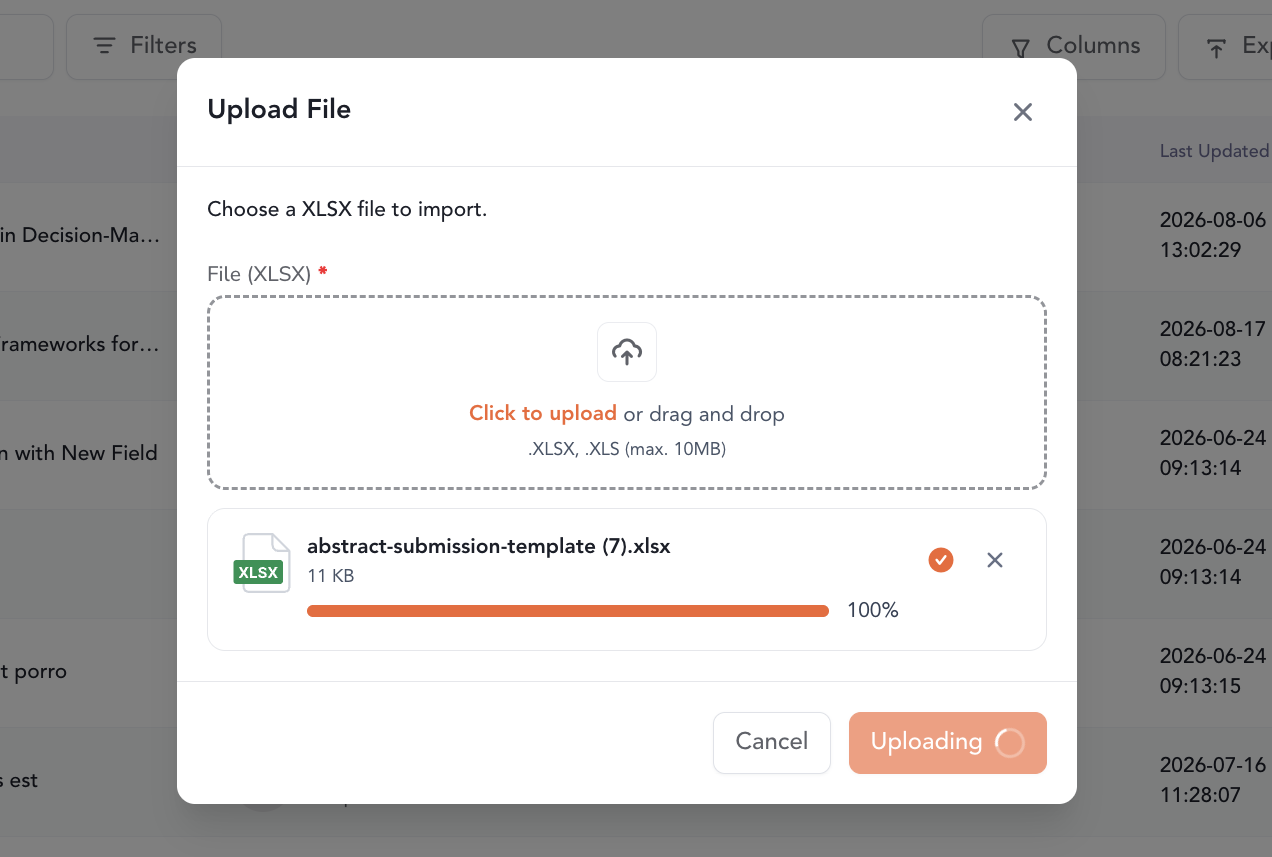Click the Filters icon in the toolbar
Image resolution: width=1272 pixels, height=857 pixels.
click(104, 46)
